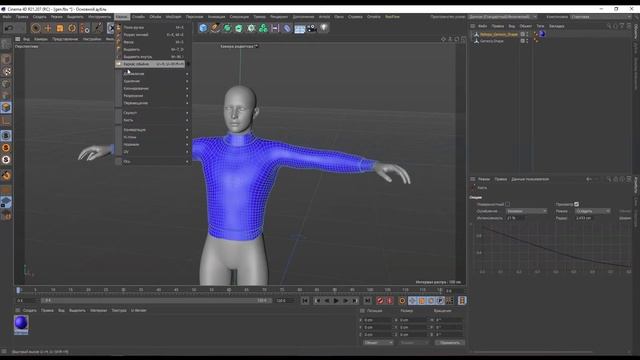Toggle the Autokeying button

pos(390,301)
